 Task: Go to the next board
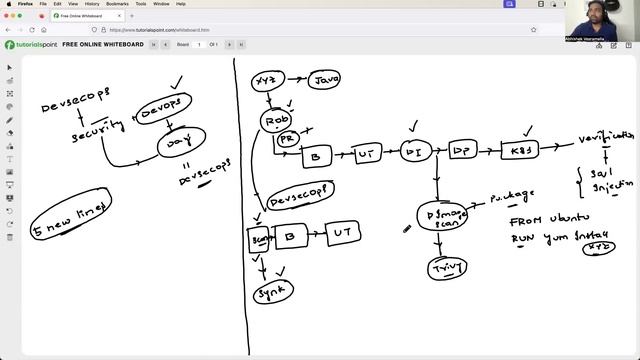229,44
